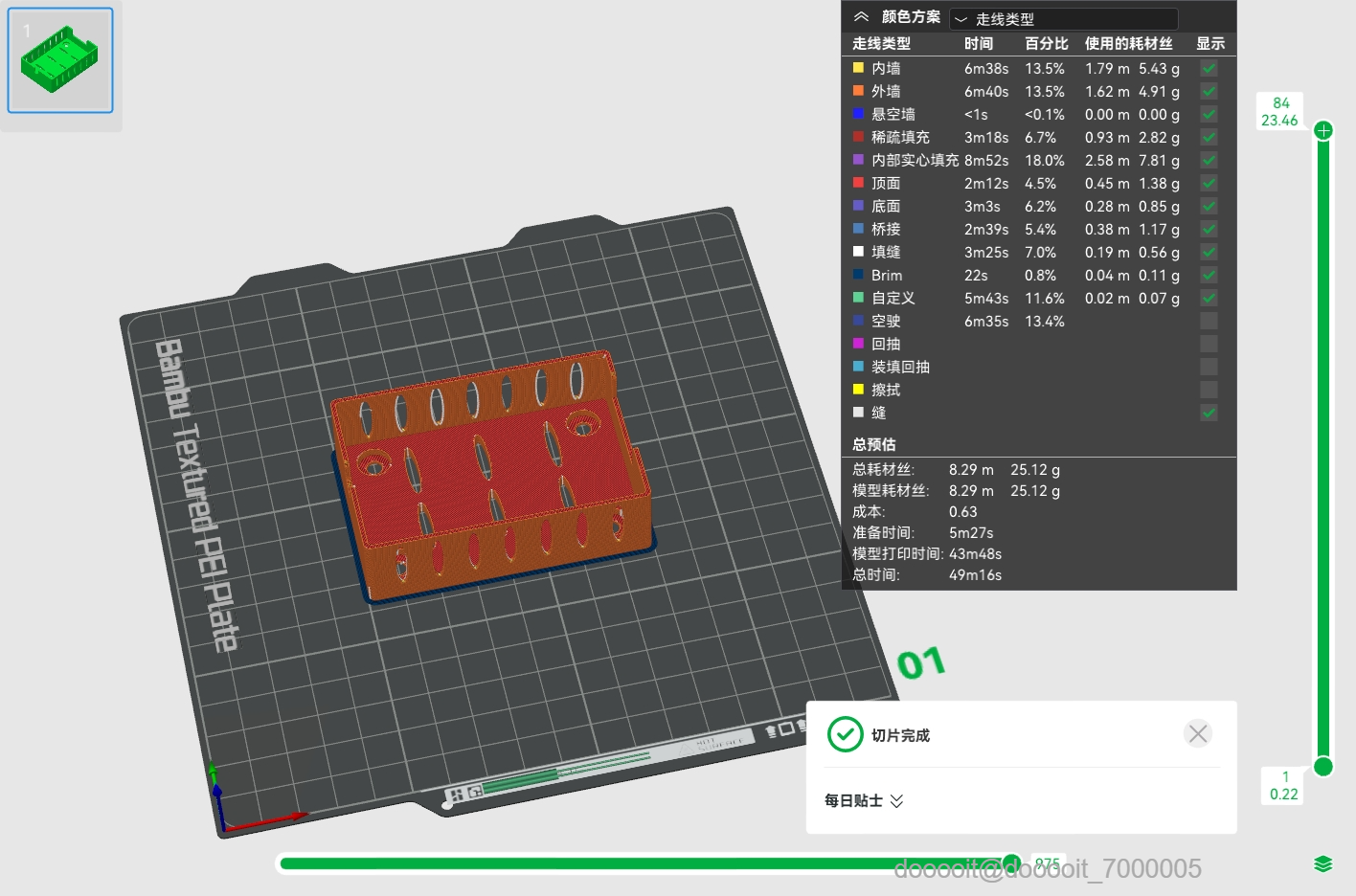The height and width of the screenshot is (896, 1356).
Task: Click the layer stack icon at bottom-right corner
Action: pos(1322,863)
